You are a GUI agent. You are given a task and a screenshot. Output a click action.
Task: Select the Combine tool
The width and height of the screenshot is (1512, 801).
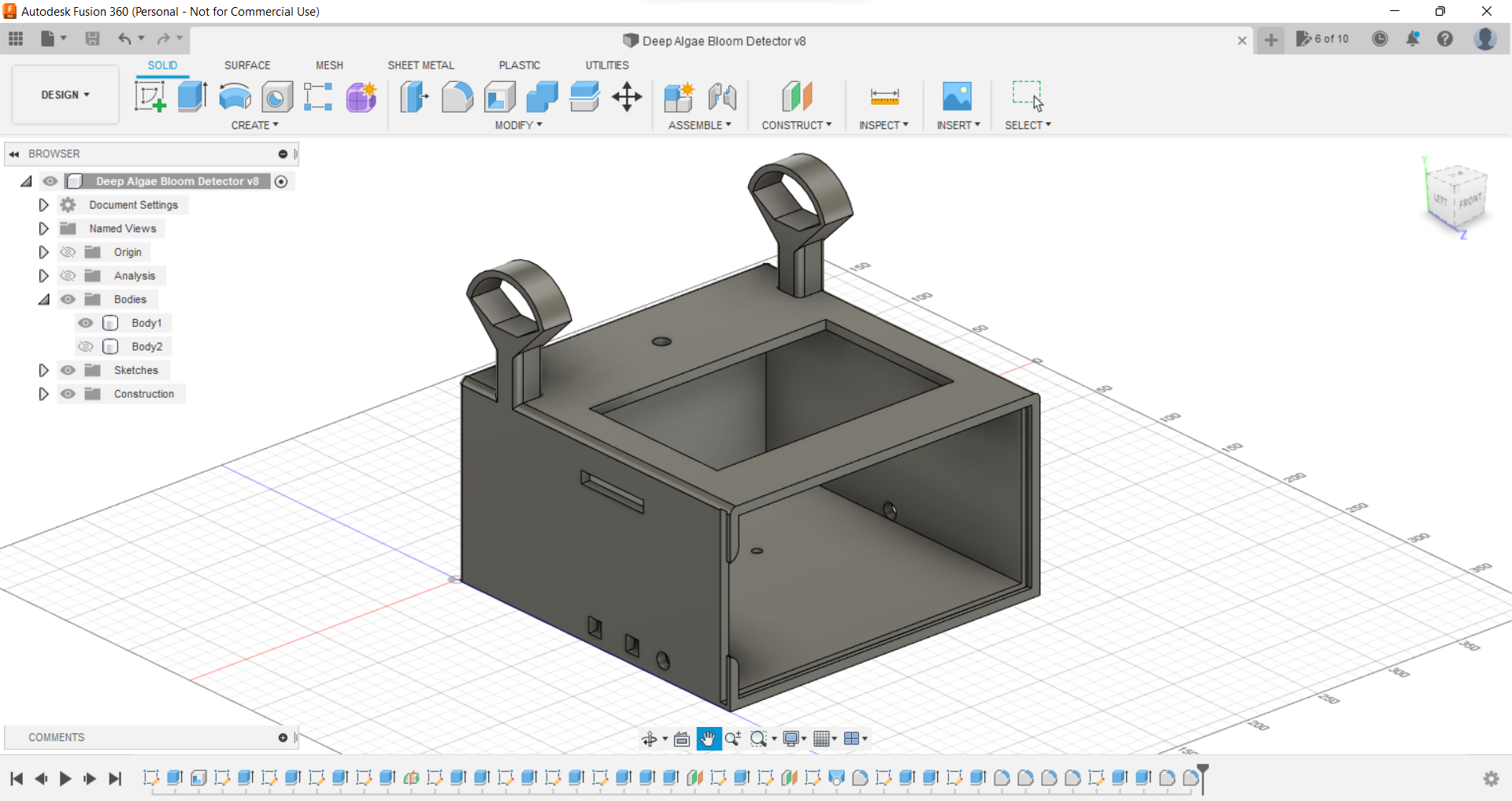pyautogui.click(x=542, y=97)
